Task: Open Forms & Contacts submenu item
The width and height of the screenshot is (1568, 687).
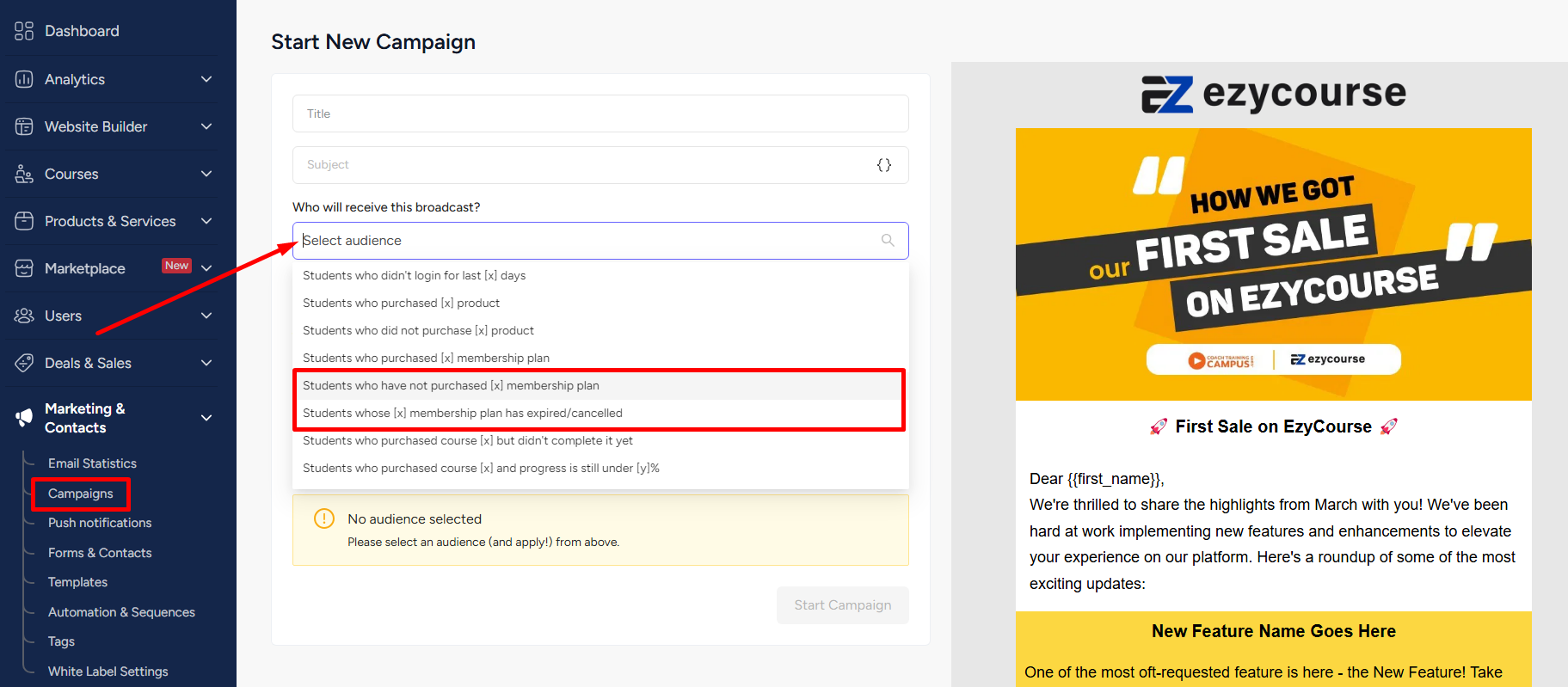Action: coord(100,553)
